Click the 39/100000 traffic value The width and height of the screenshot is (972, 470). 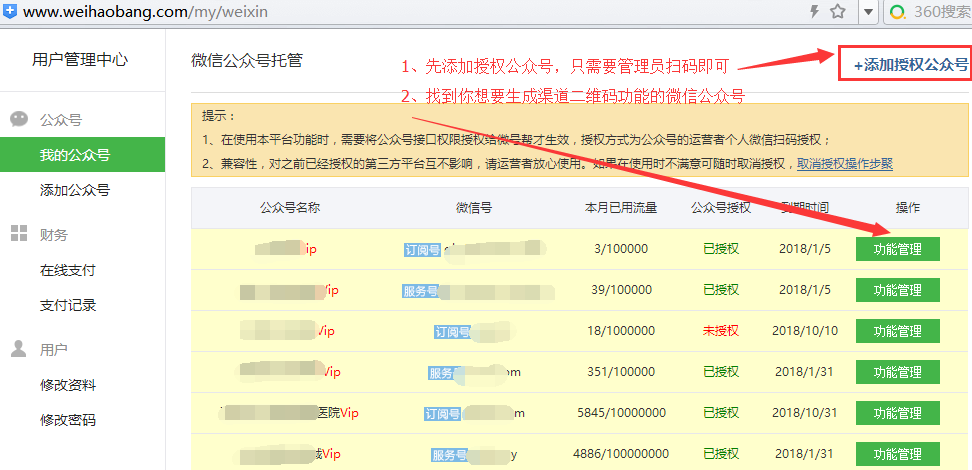[x=621, y=290]
